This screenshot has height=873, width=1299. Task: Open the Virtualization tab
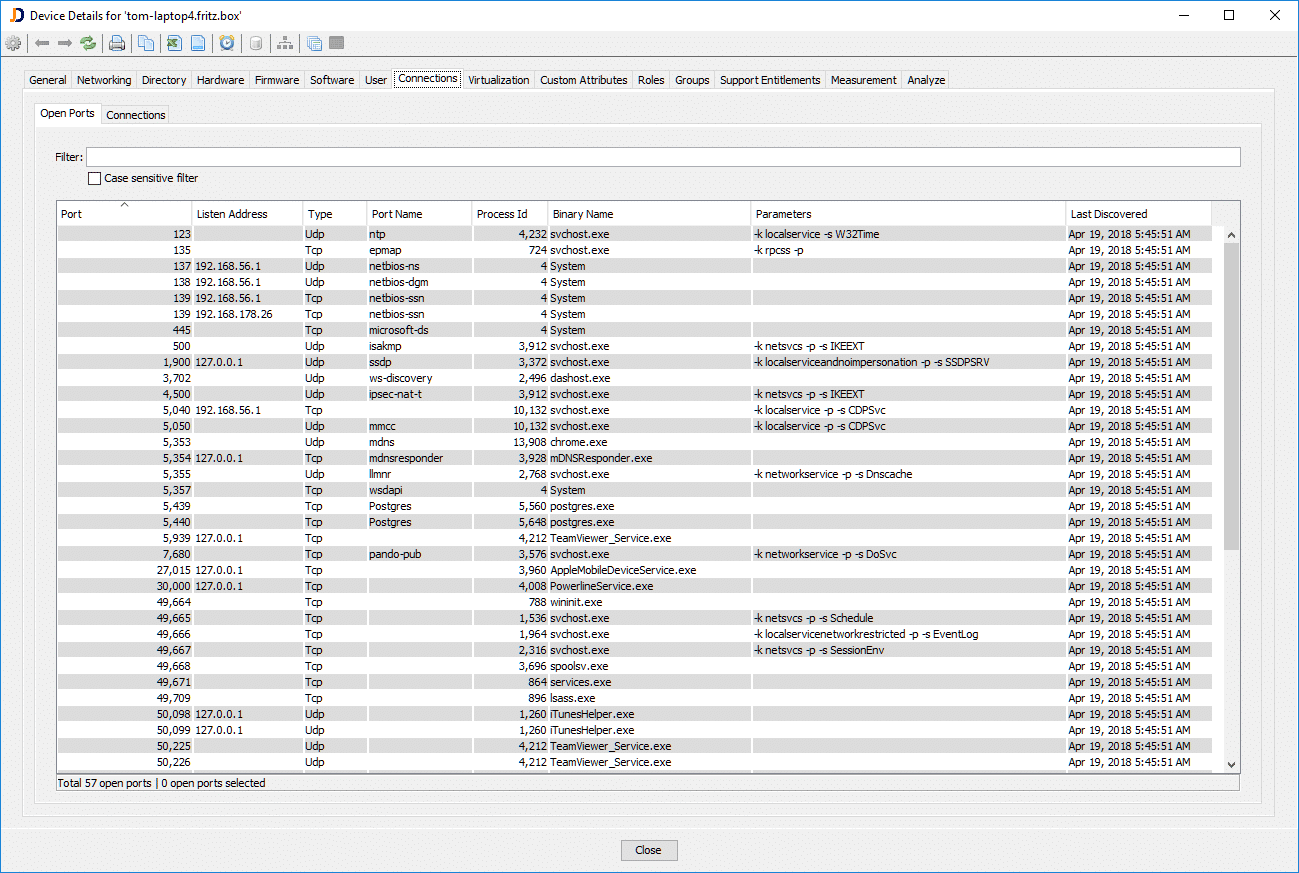coord(498,80)
